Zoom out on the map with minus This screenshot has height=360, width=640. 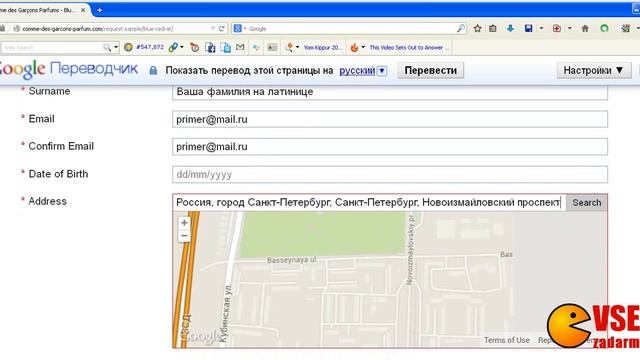click(x=184, y=236)
